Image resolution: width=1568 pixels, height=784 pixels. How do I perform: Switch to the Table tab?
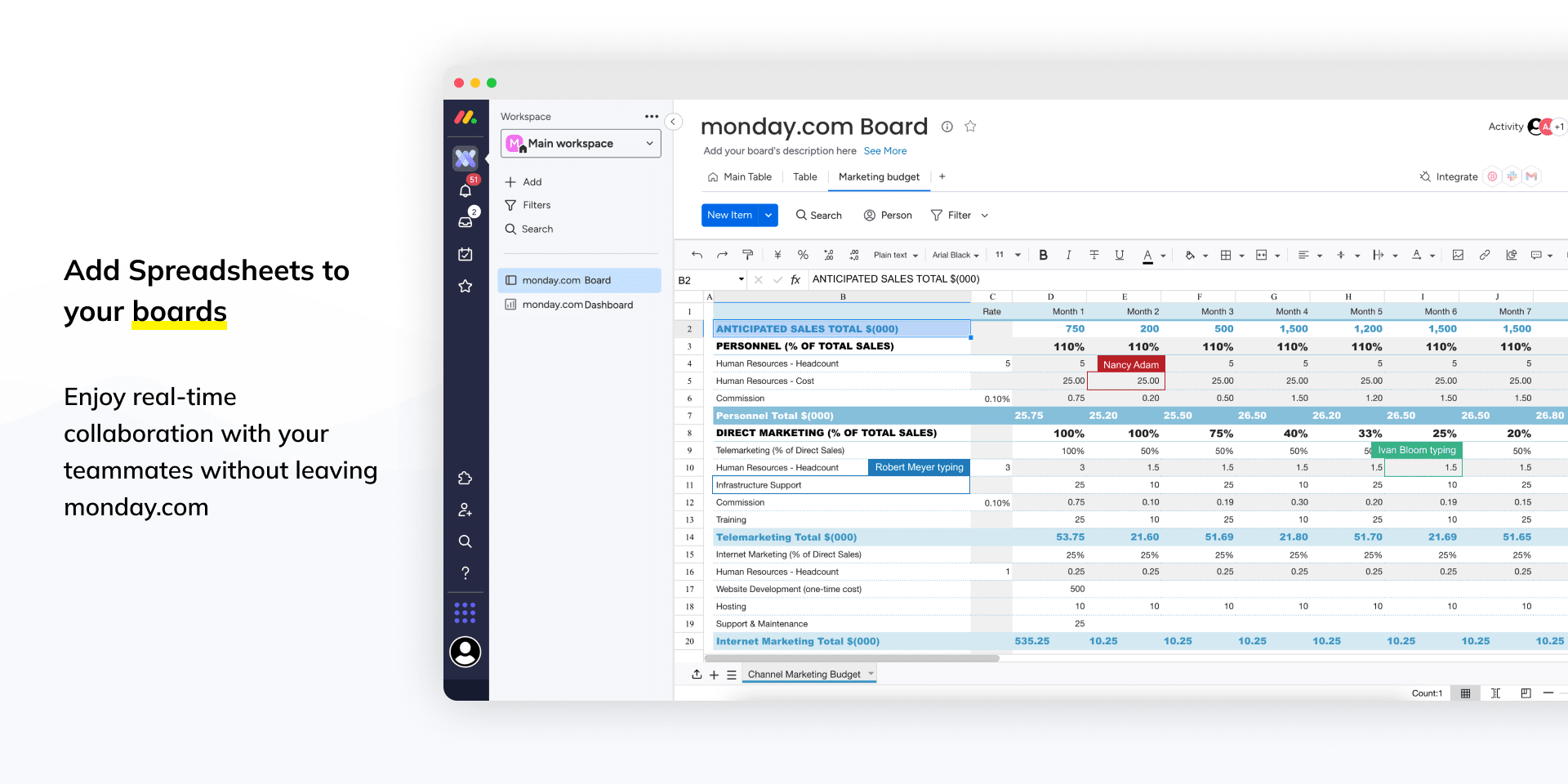tap(804, 176)
